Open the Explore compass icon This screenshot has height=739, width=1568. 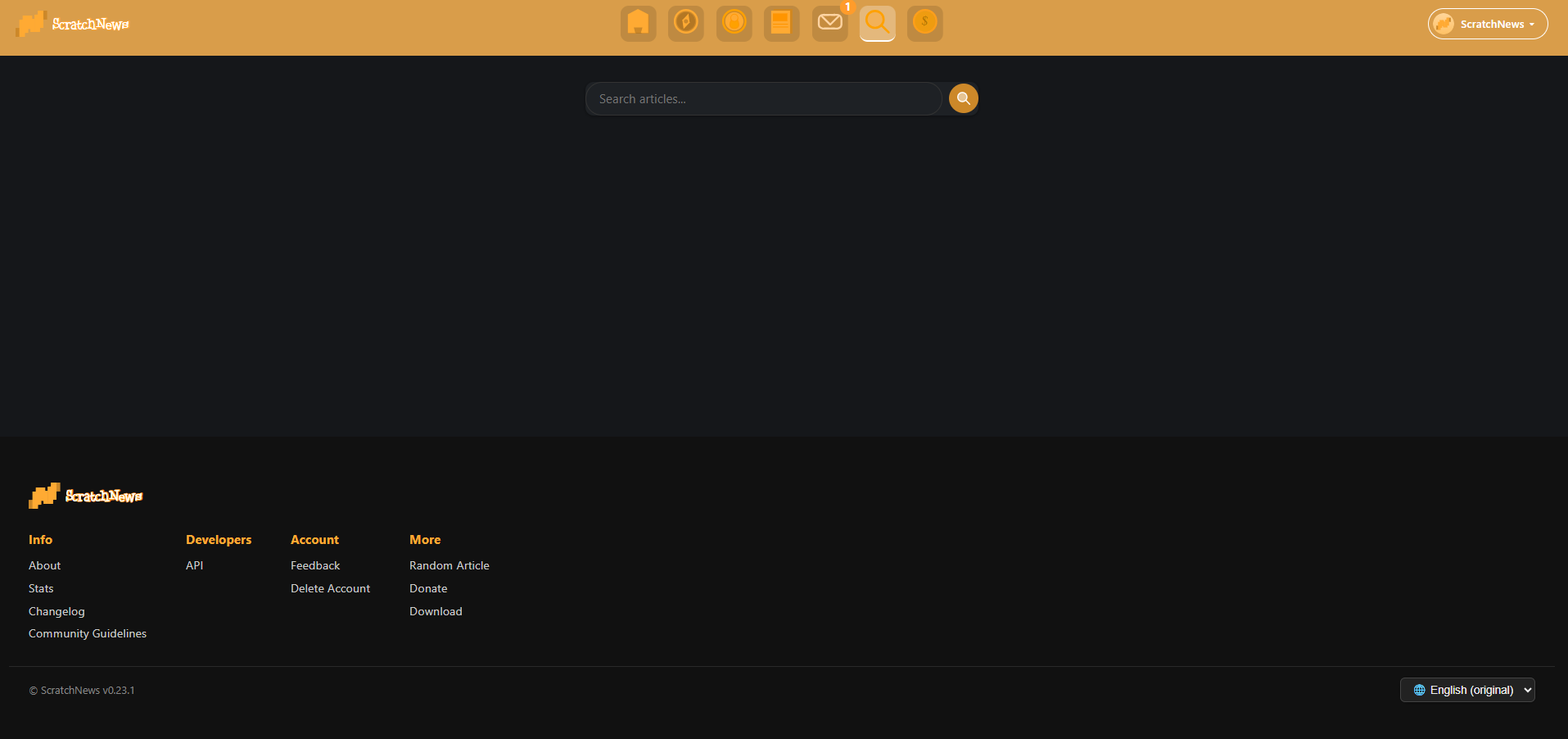[686, 23]
